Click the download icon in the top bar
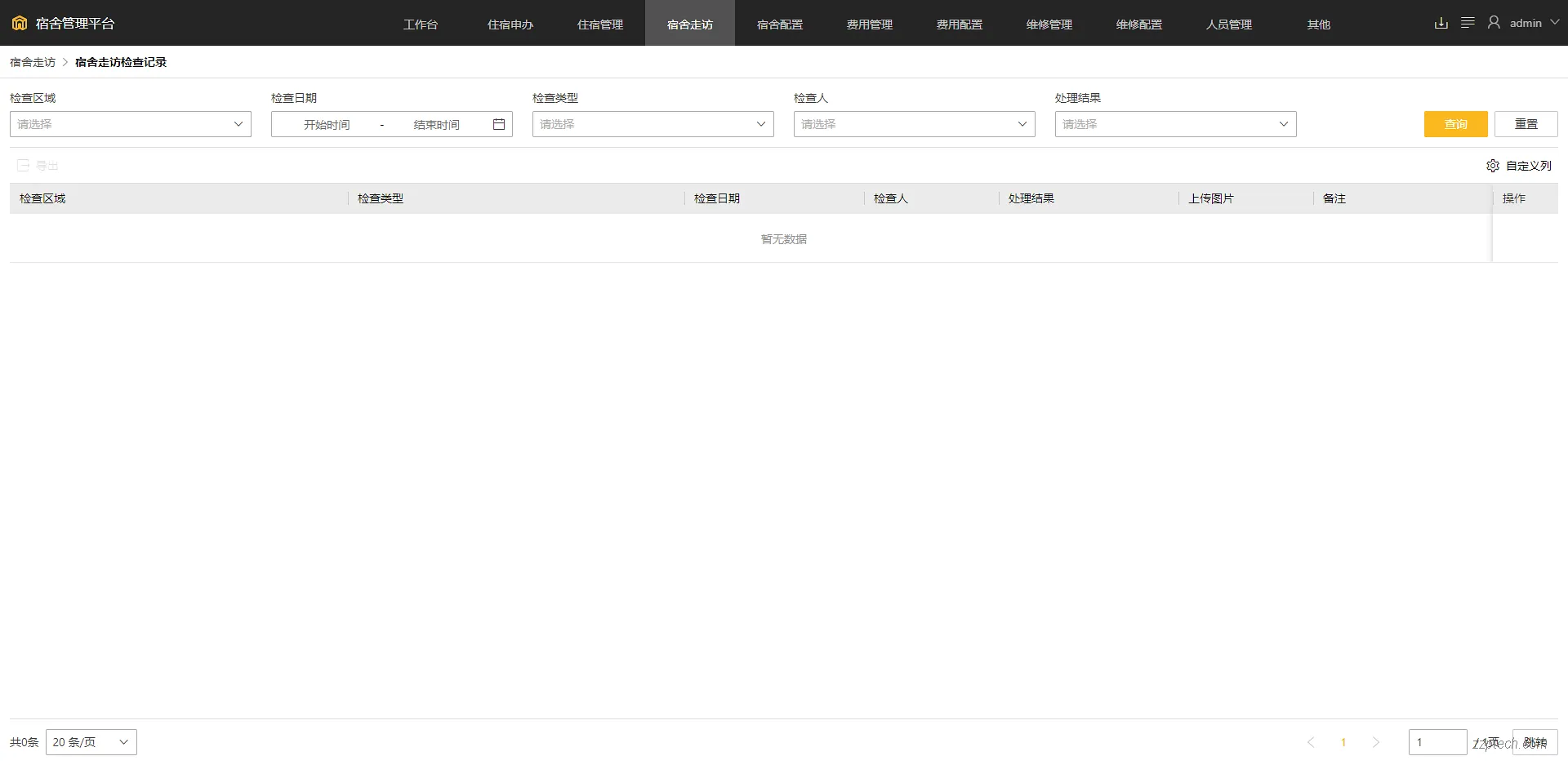The width and height of the screenshot is (1568, 765). 1441,23
